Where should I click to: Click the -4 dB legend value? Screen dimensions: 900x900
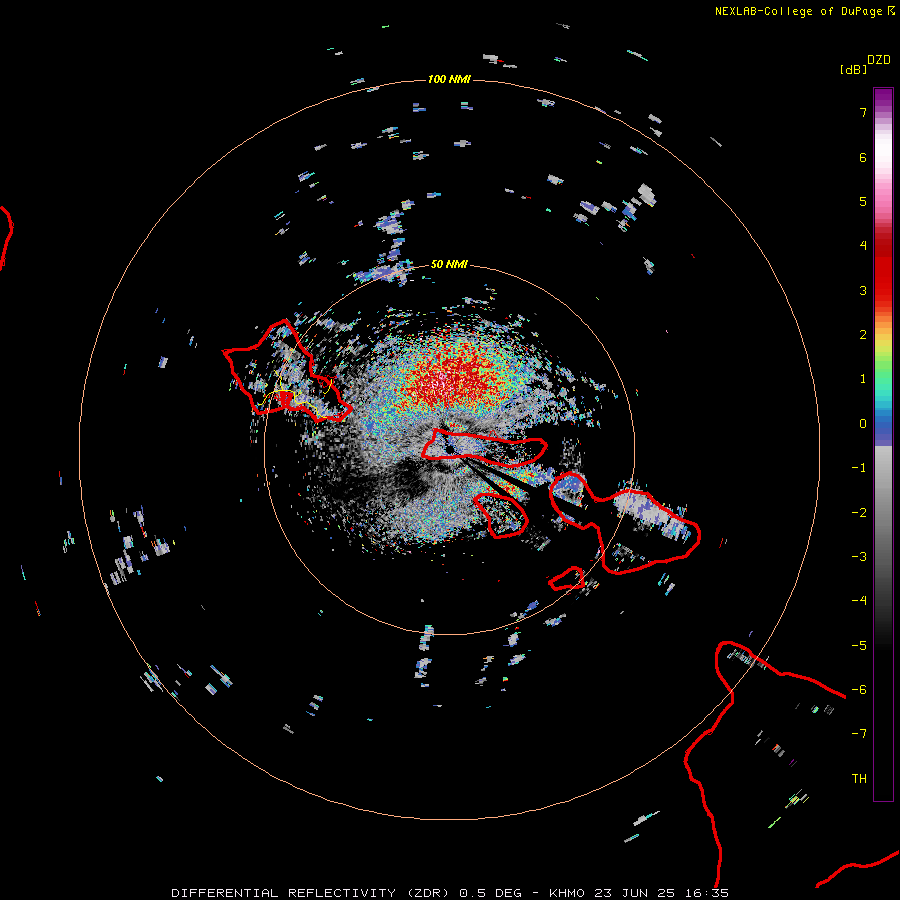click(x=859, y=601)
